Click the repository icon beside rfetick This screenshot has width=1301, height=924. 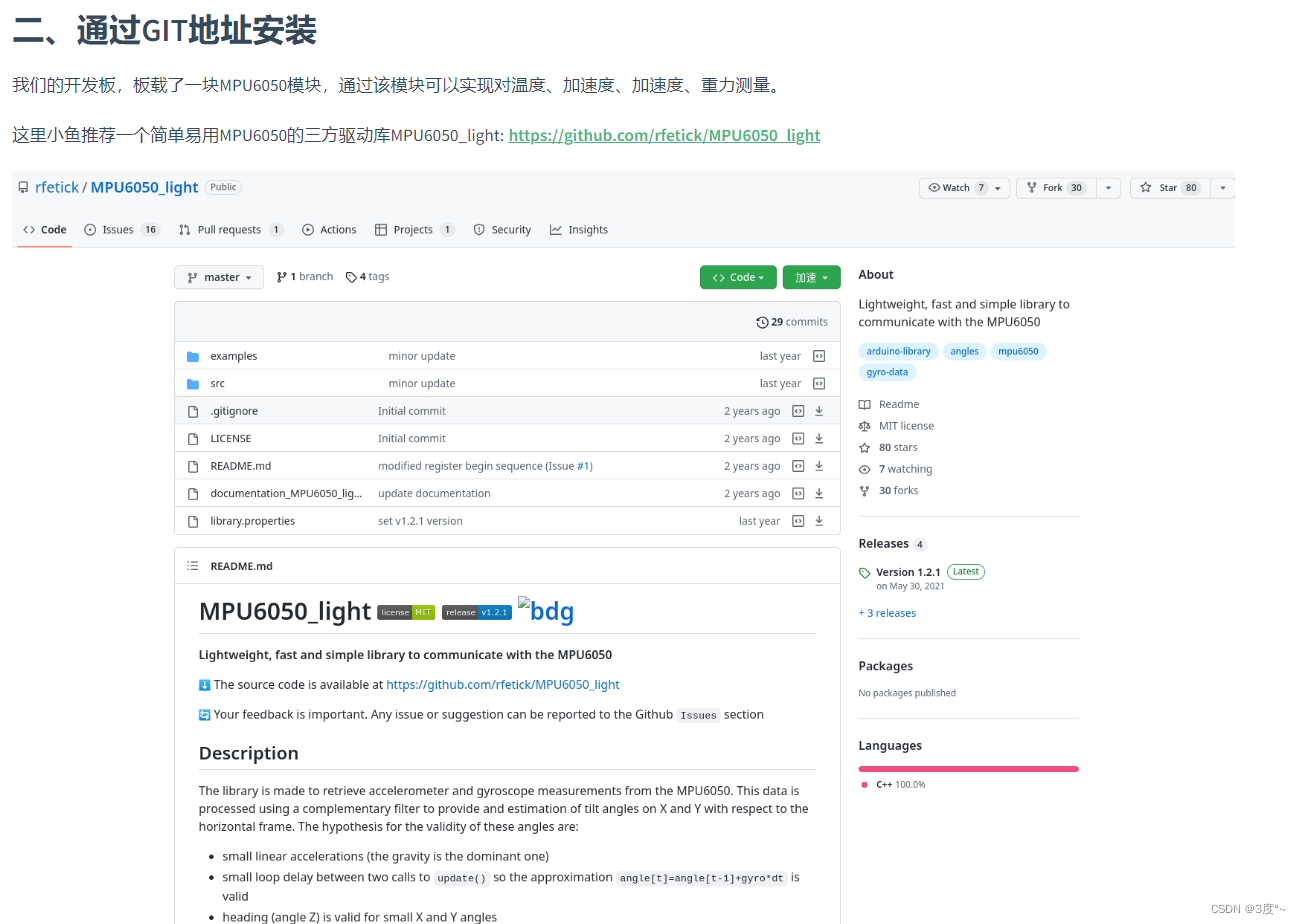[x=24, y=187]
